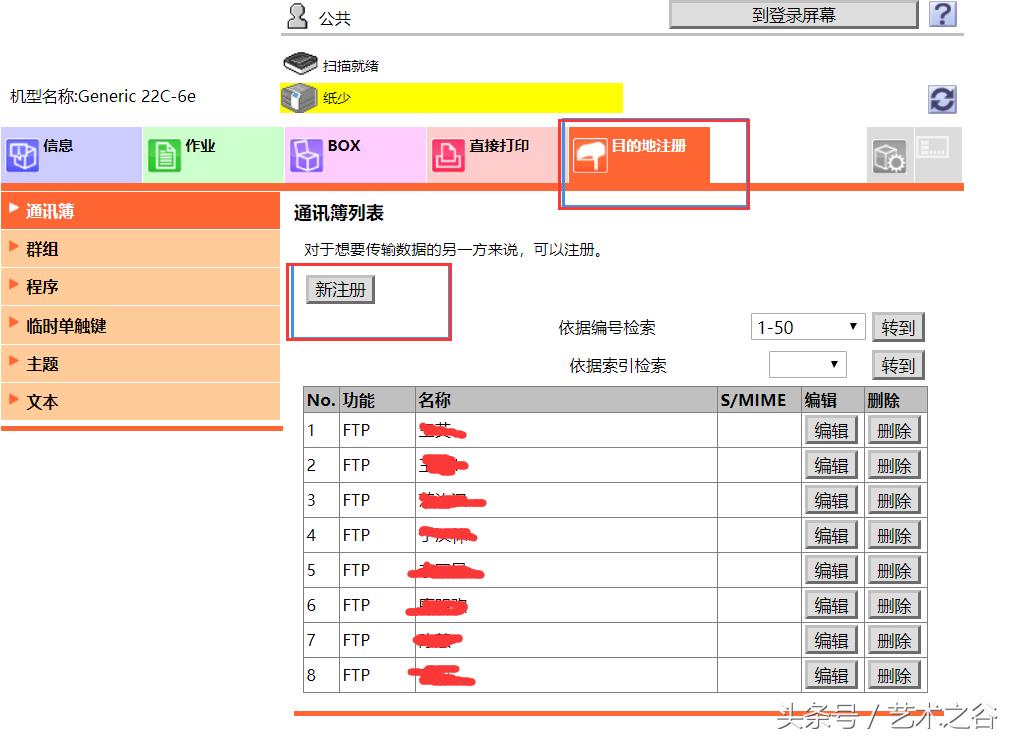Image resolution: width=1015 pixels, height=740 pixels.
Task: Open the help question mark icon
Action: coord(942,14)
